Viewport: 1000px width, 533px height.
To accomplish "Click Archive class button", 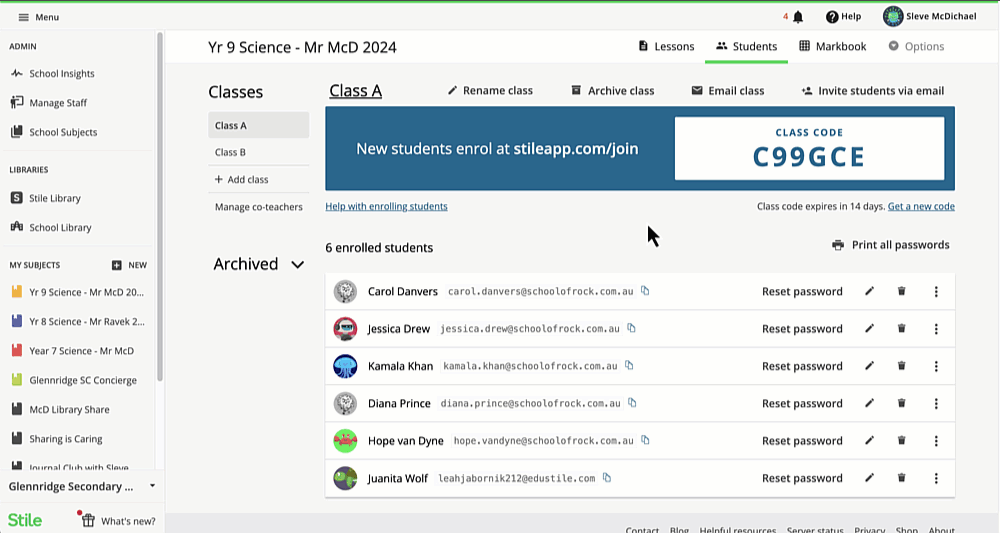I will 612,91.
